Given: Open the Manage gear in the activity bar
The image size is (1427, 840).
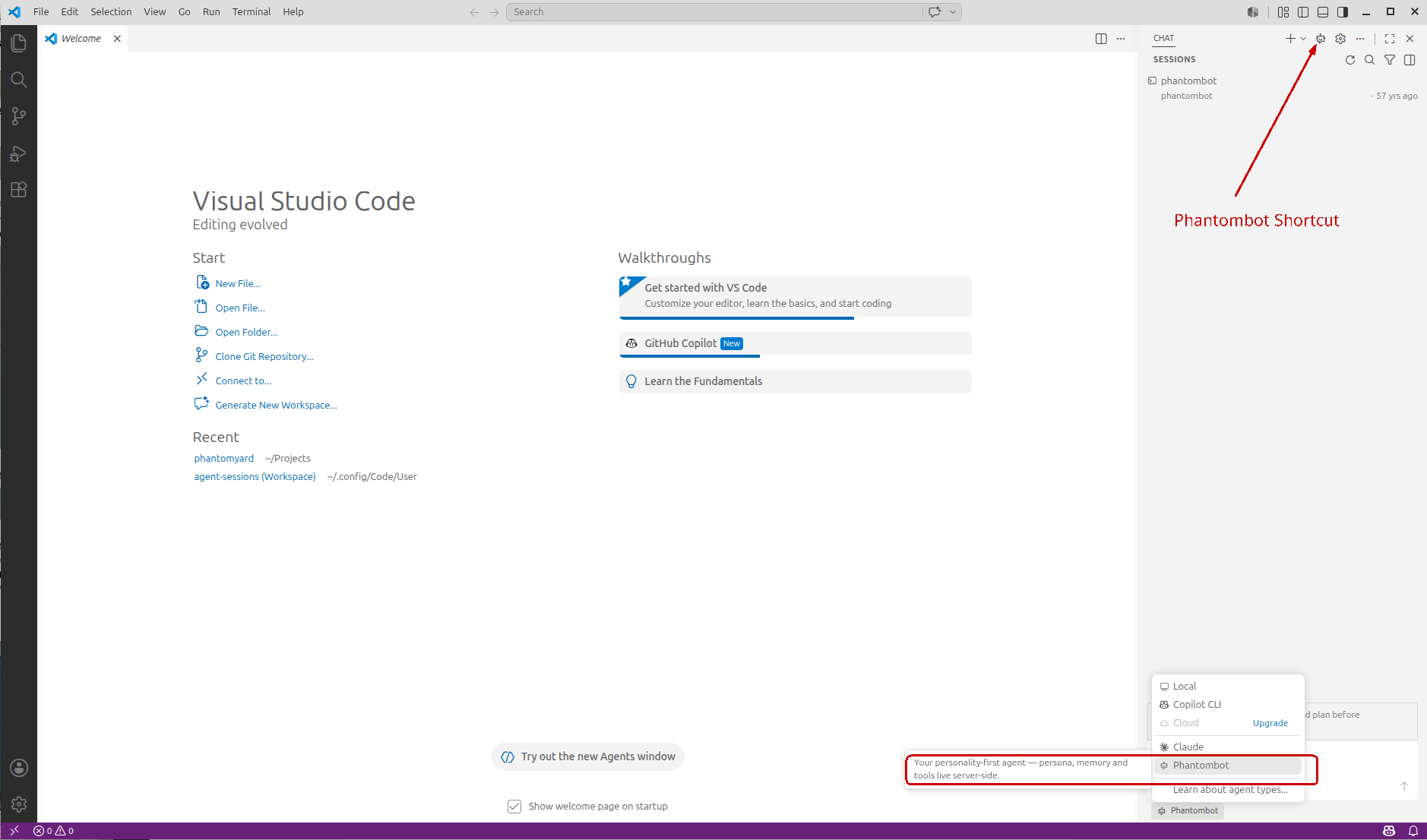Looking at the screenshot, I should (x=19, y=804).
